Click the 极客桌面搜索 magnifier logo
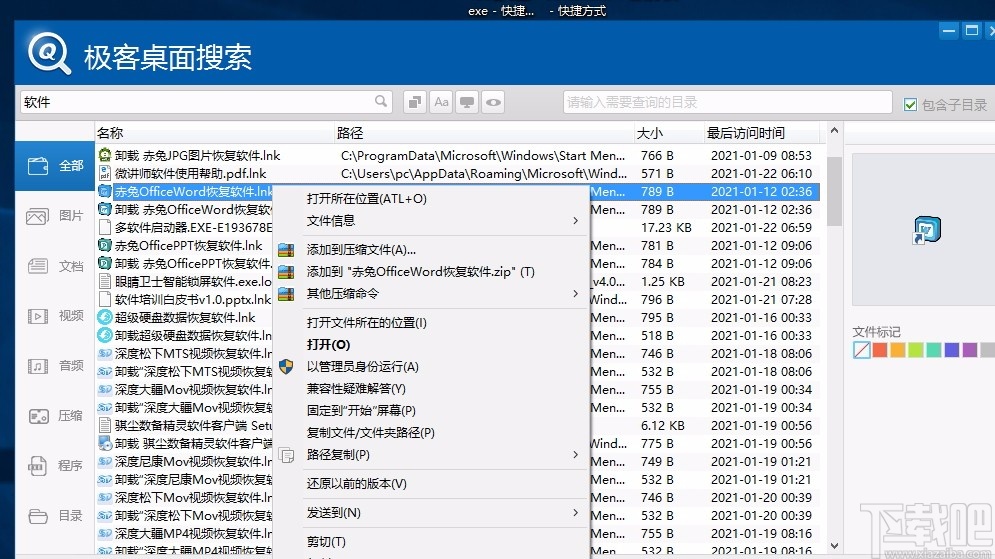Viewport: 995px width, 559px height. point(48,55)
